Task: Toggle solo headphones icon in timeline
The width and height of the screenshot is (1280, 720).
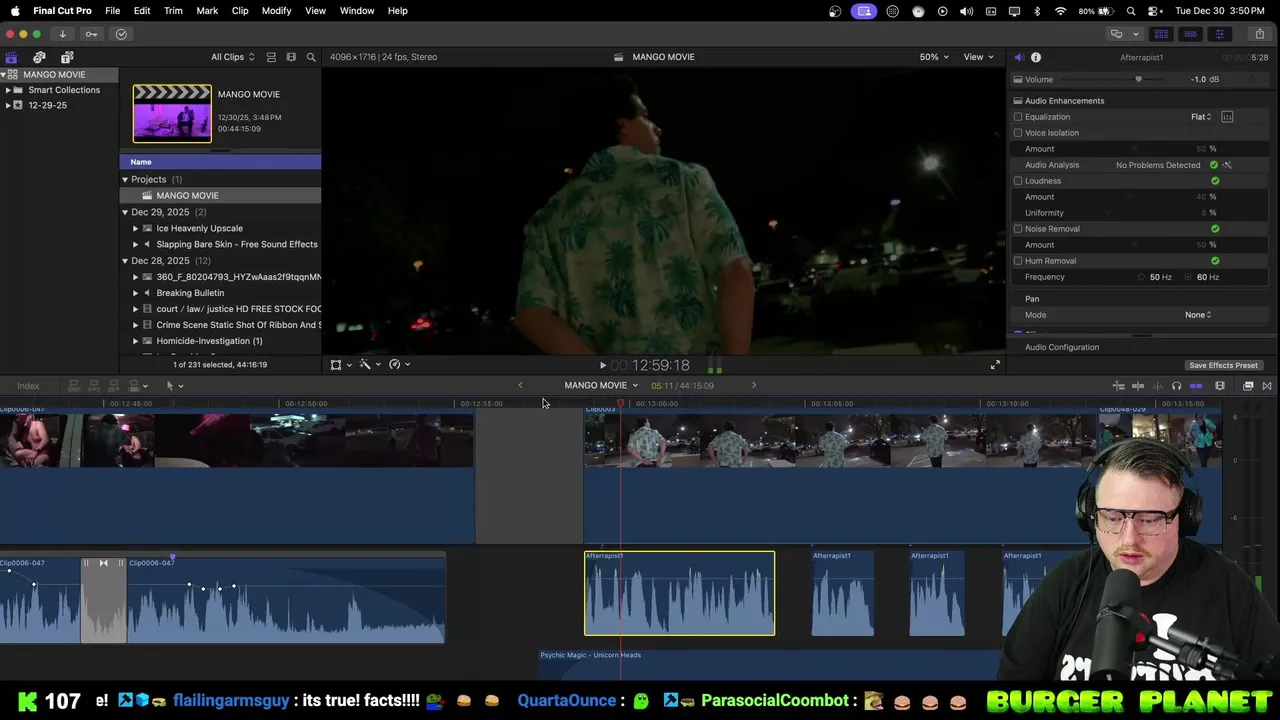Action: tap(1176, 386)
